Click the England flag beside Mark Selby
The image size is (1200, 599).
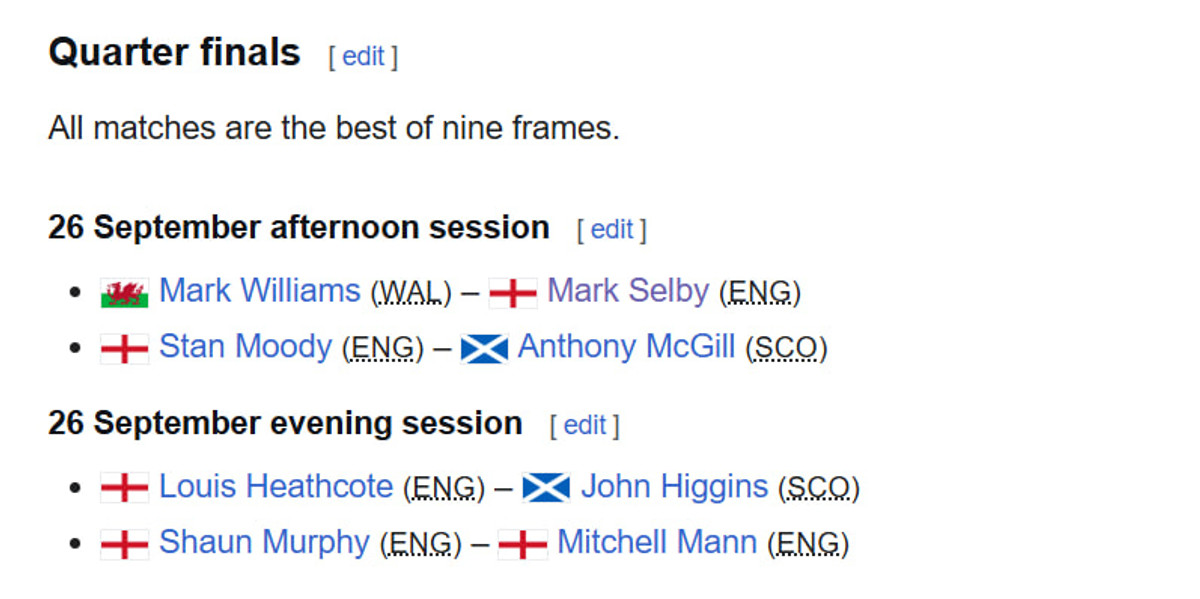pyautogui.click(x=513, y=293)
